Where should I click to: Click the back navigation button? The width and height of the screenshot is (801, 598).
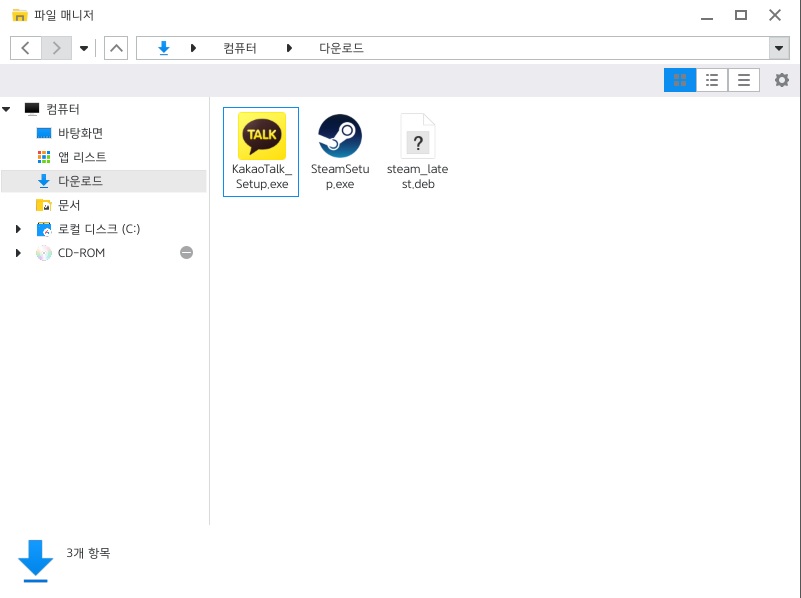click(26, 47)
